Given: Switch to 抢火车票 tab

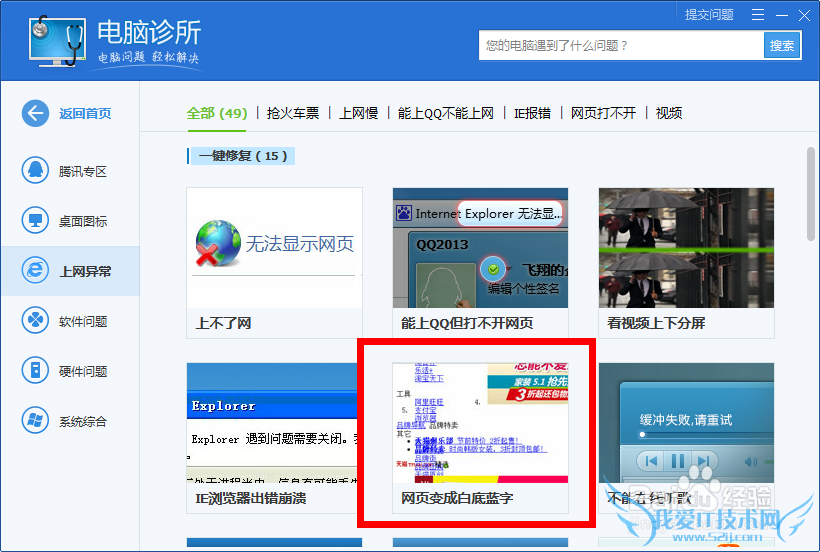Looking at the screenshot, I should pos(293,113).
